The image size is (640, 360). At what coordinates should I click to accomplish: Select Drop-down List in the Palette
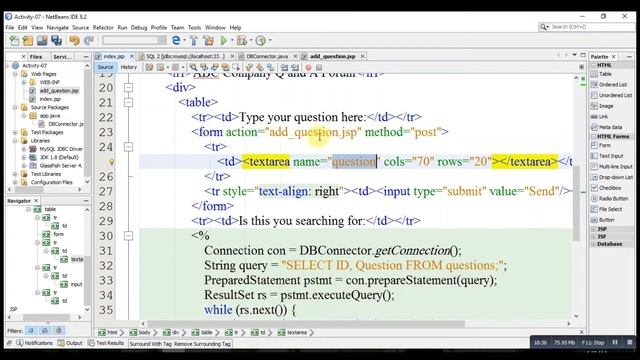point(616,177)
